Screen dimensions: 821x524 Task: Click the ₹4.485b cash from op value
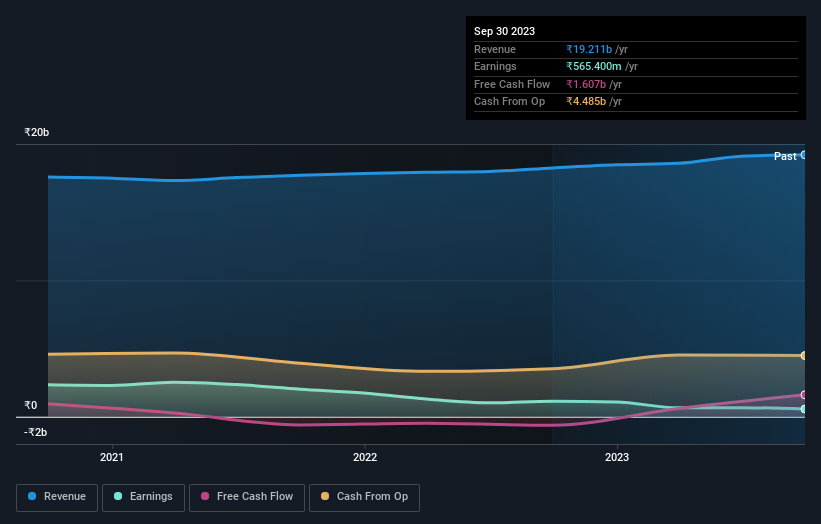click(x=586, y=102)
